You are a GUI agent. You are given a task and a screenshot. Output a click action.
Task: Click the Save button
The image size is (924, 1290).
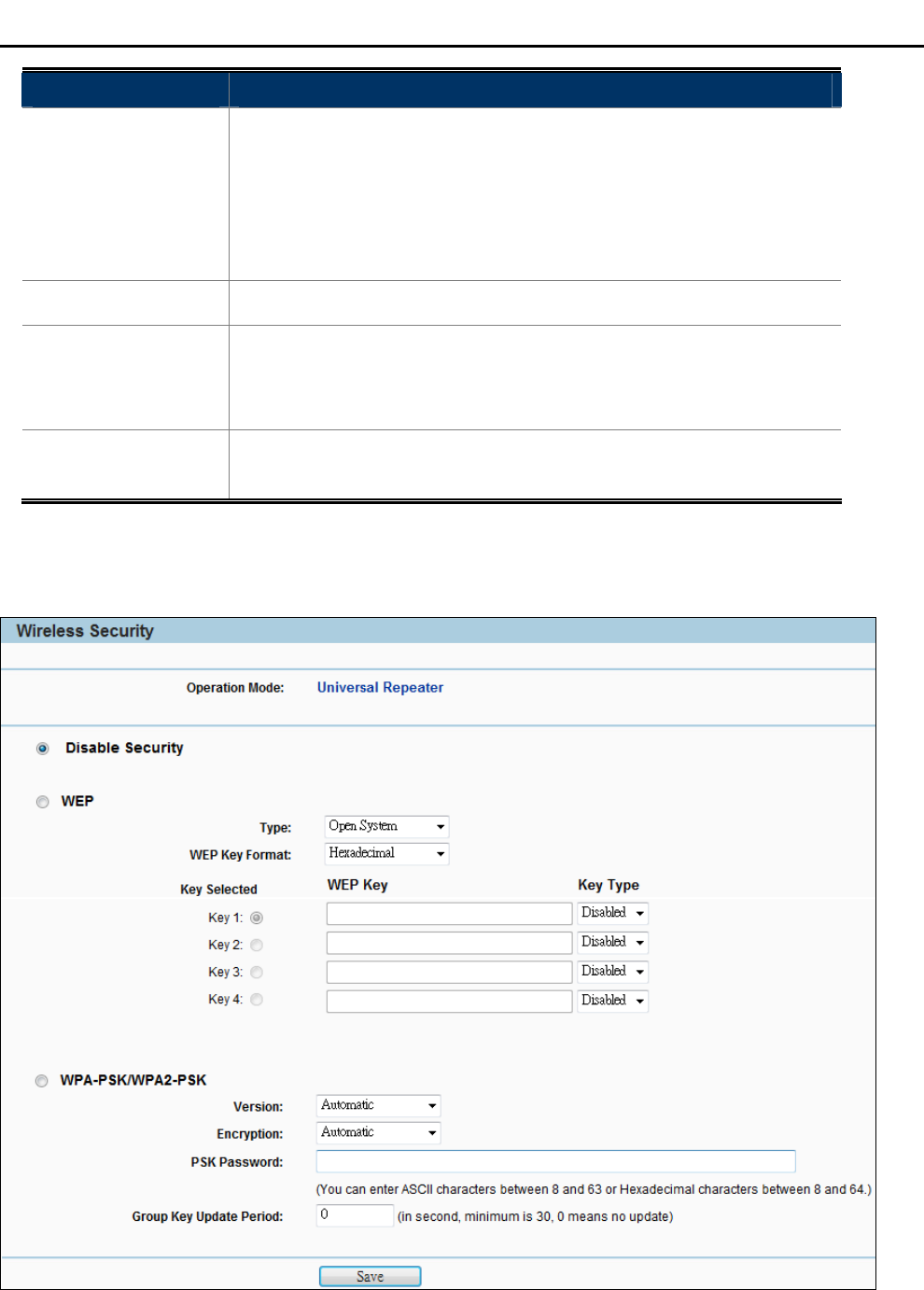(370, 1276)
